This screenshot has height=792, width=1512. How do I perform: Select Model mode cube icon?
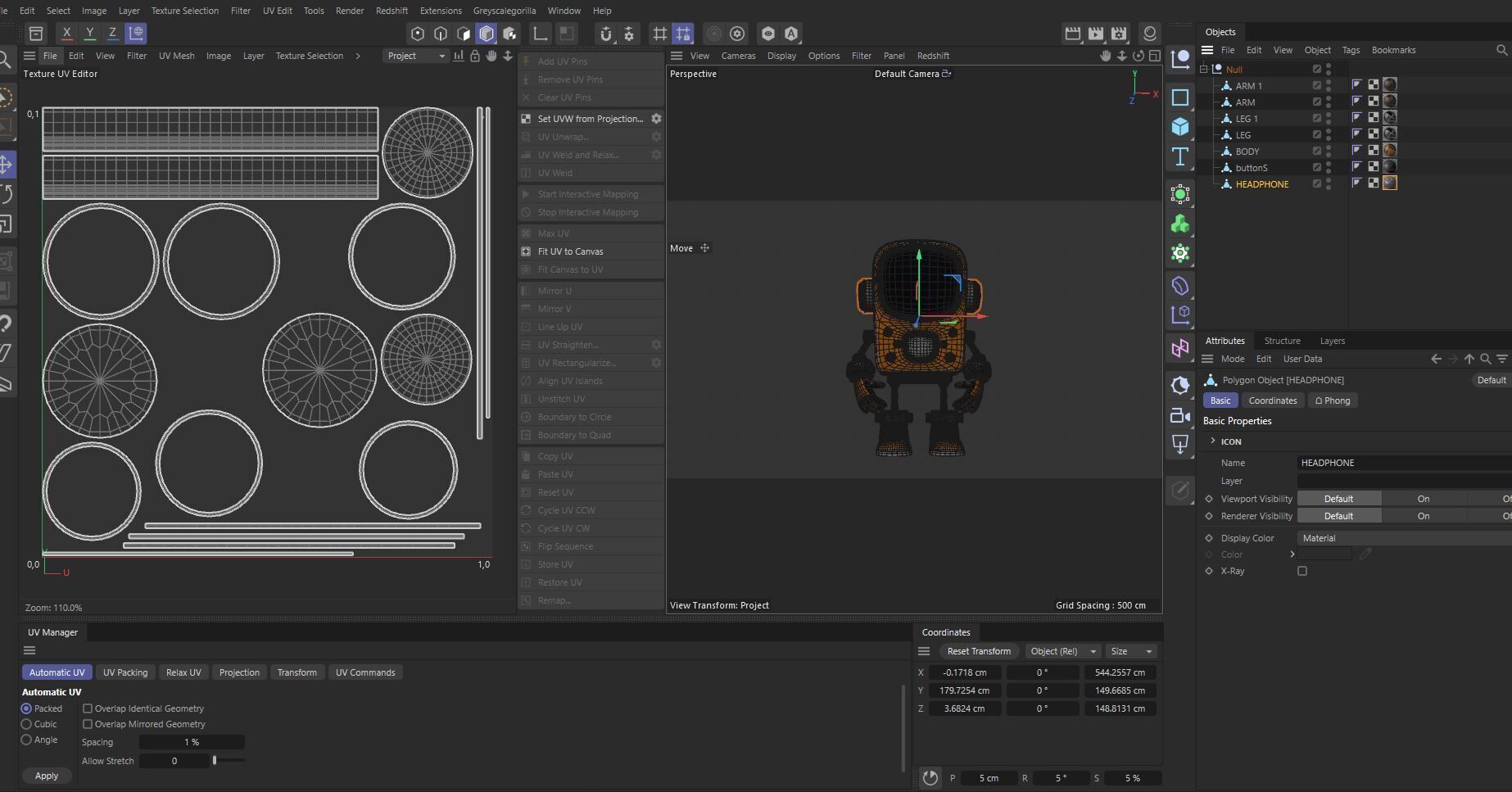[487, 34]
